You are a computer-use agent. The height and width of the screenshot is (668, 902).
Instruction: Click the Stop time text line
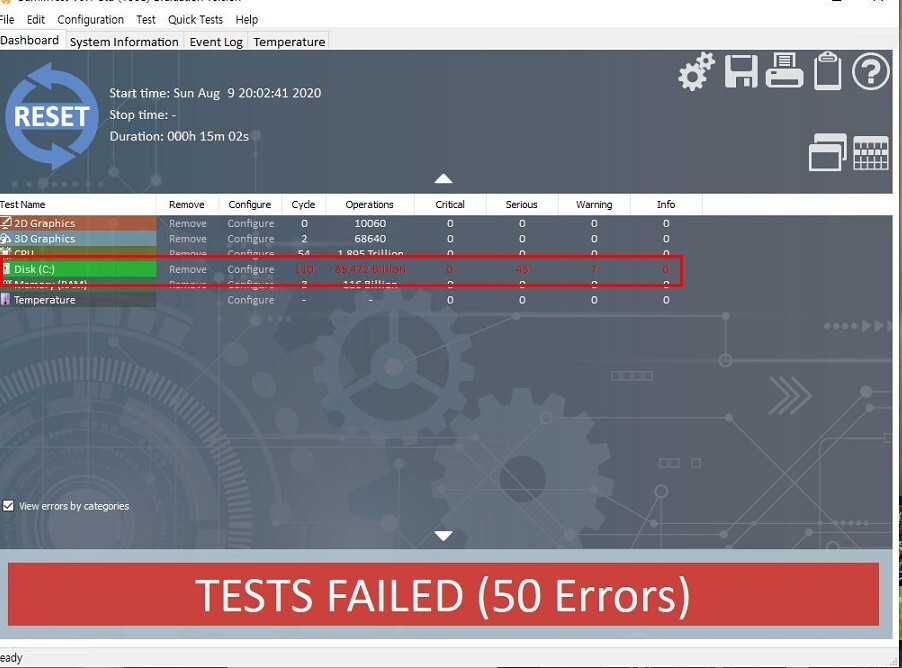pos(143,114)
